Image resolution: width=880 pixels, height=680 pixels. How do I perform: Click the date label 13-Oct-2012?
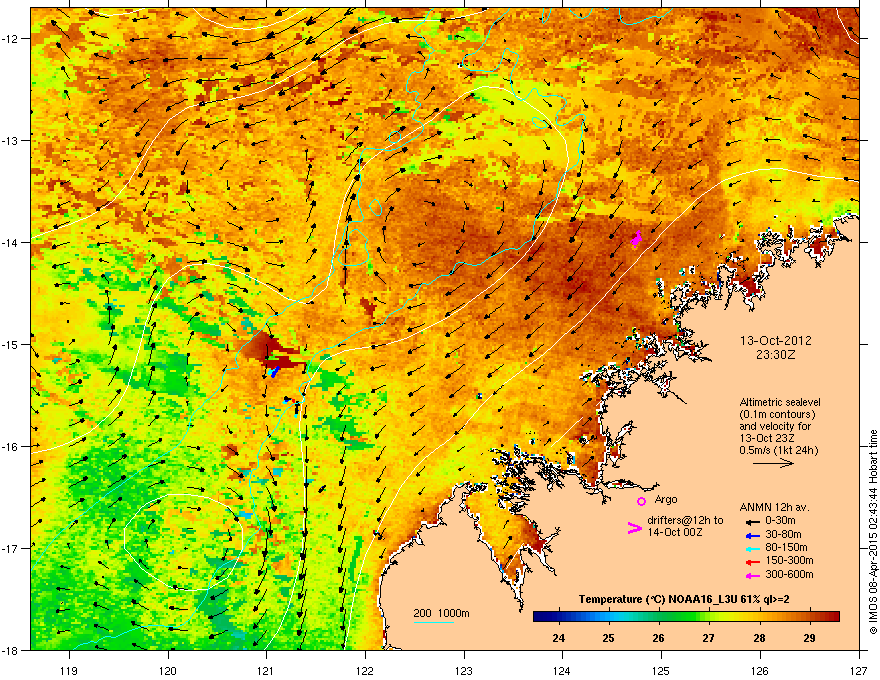(x=776, y=341)
